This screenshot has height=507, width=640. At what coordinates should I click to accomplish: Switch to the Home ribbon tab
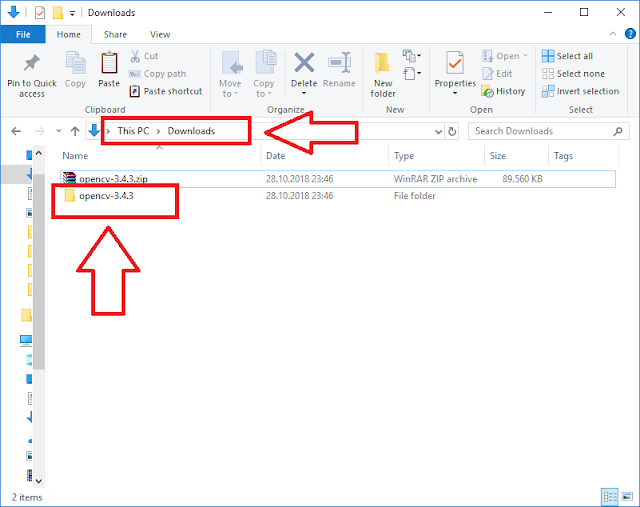(69, 35)
